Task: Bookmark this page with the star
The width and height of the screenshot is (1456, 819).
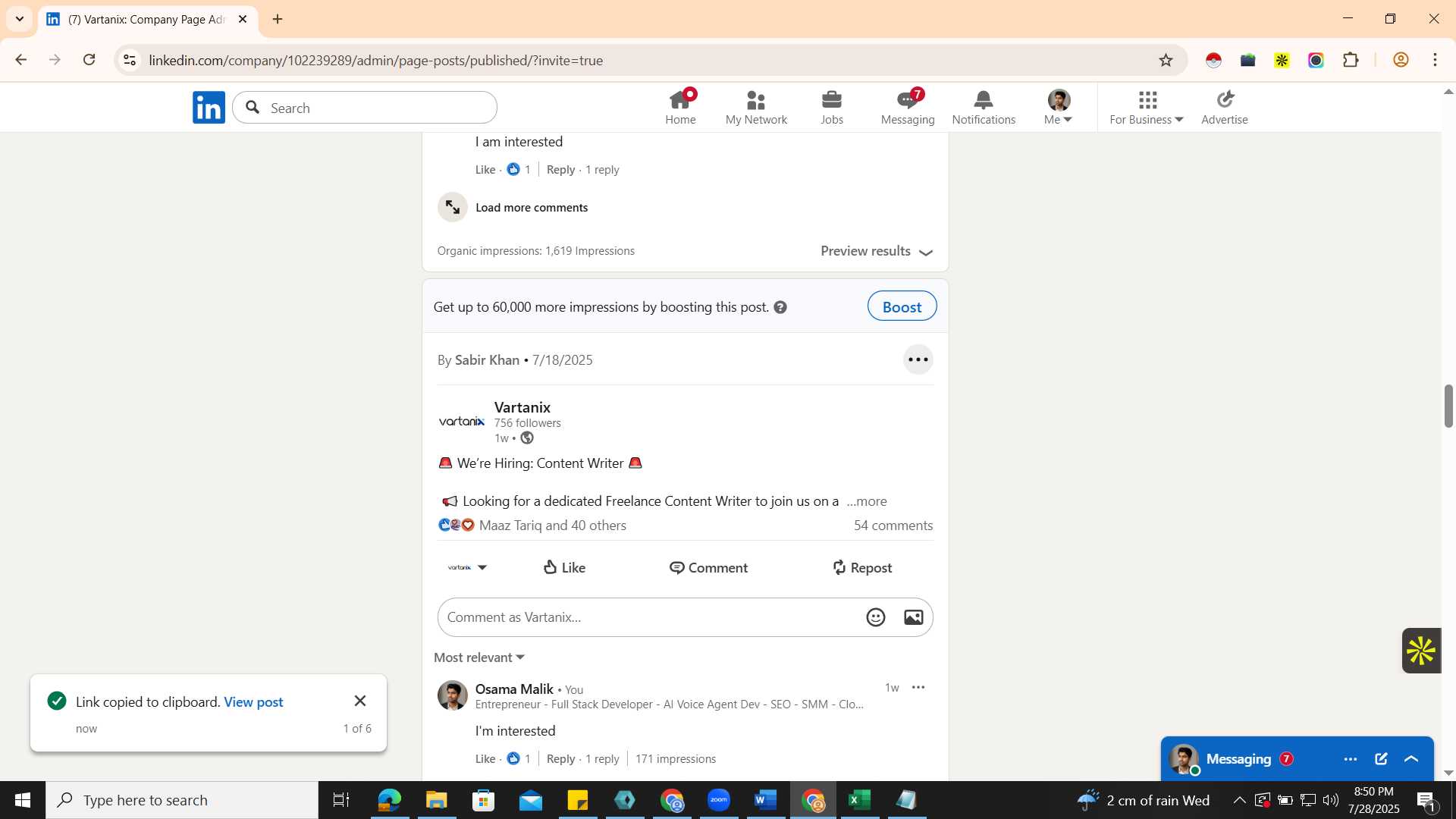Action: pyautogui.click(x=1166, y=60)
